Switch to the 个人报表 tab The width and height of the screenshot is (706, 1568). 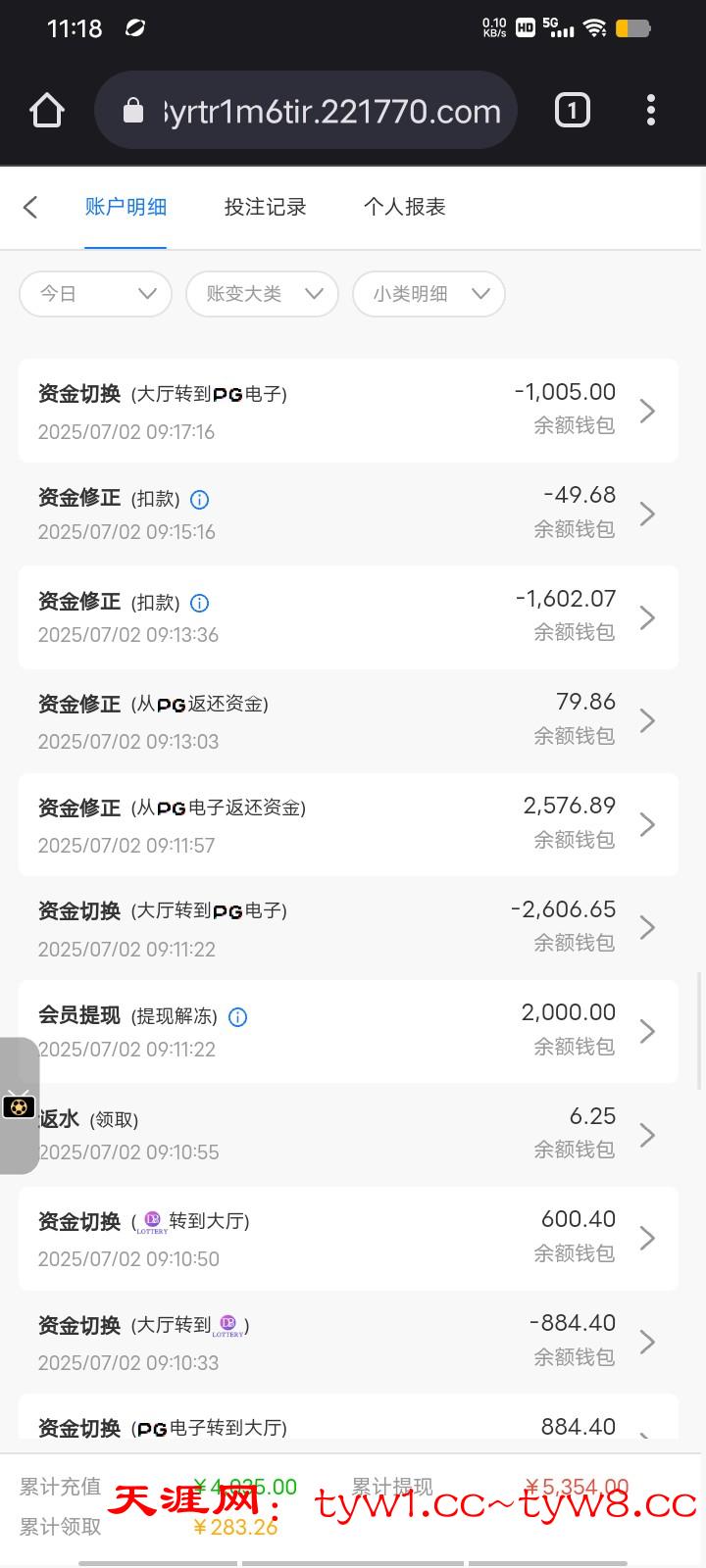404,207
